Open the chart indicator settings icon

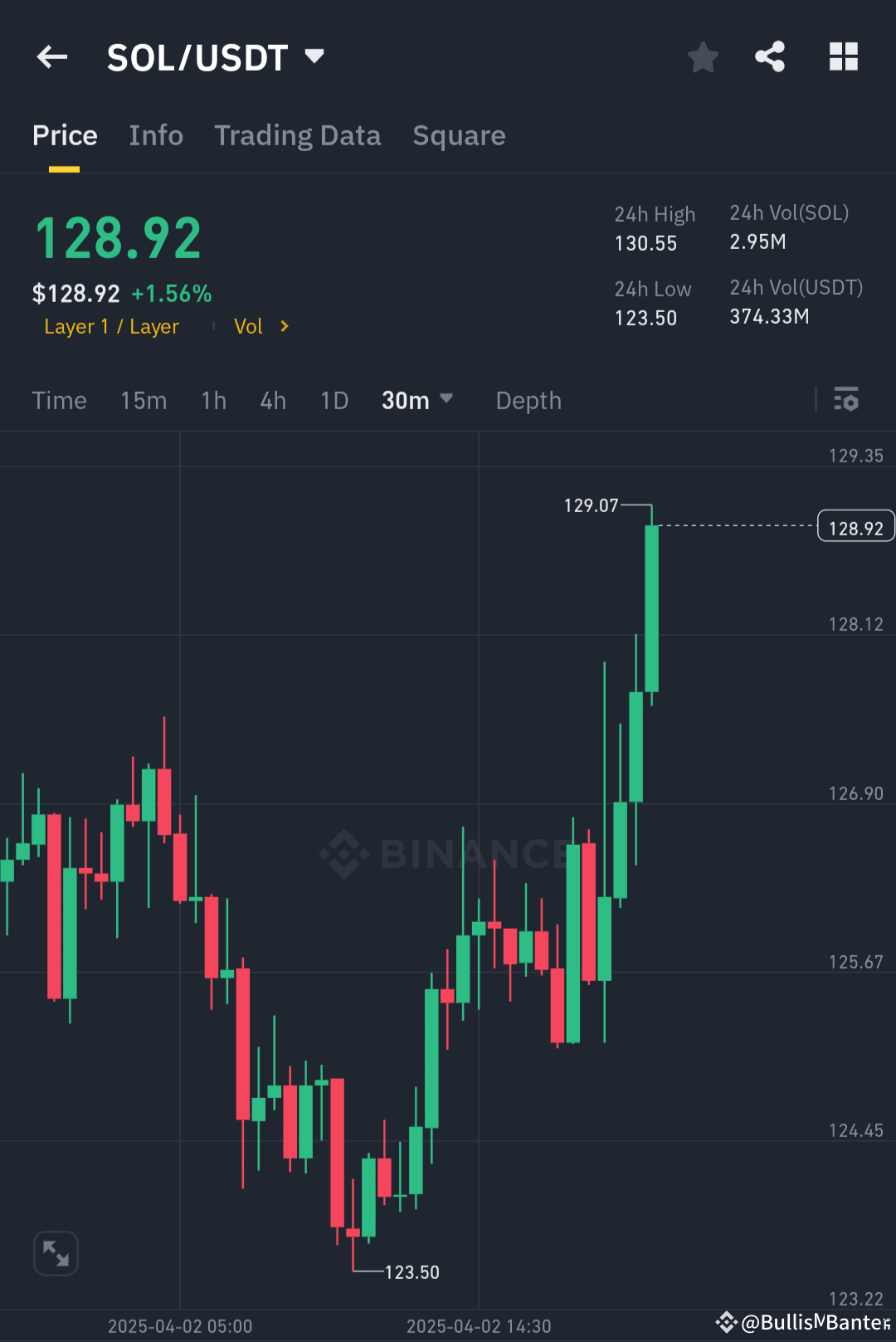coord(846,400)
